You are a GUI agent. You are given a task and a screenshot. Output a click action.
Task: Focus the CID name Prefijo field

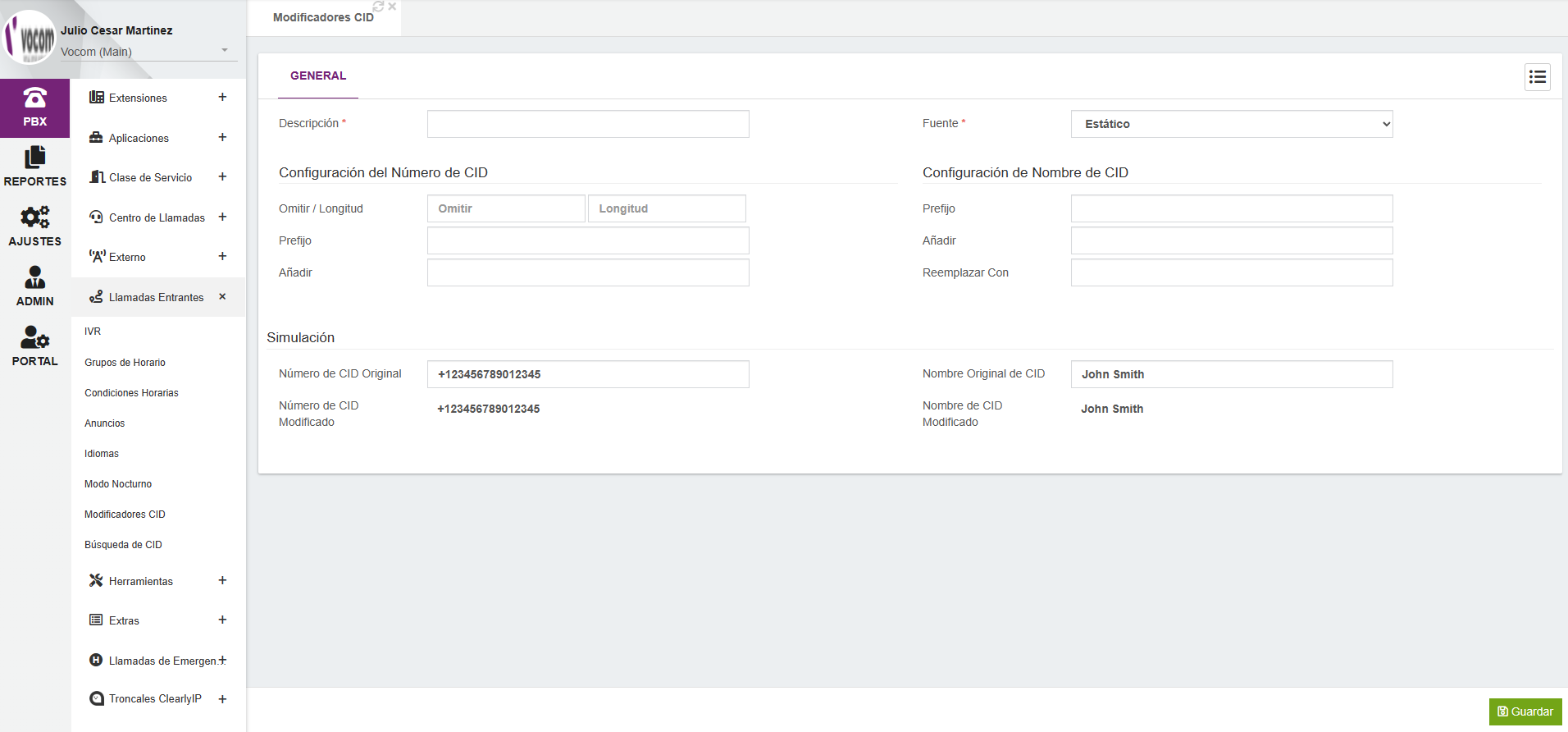click(1232, 208)
